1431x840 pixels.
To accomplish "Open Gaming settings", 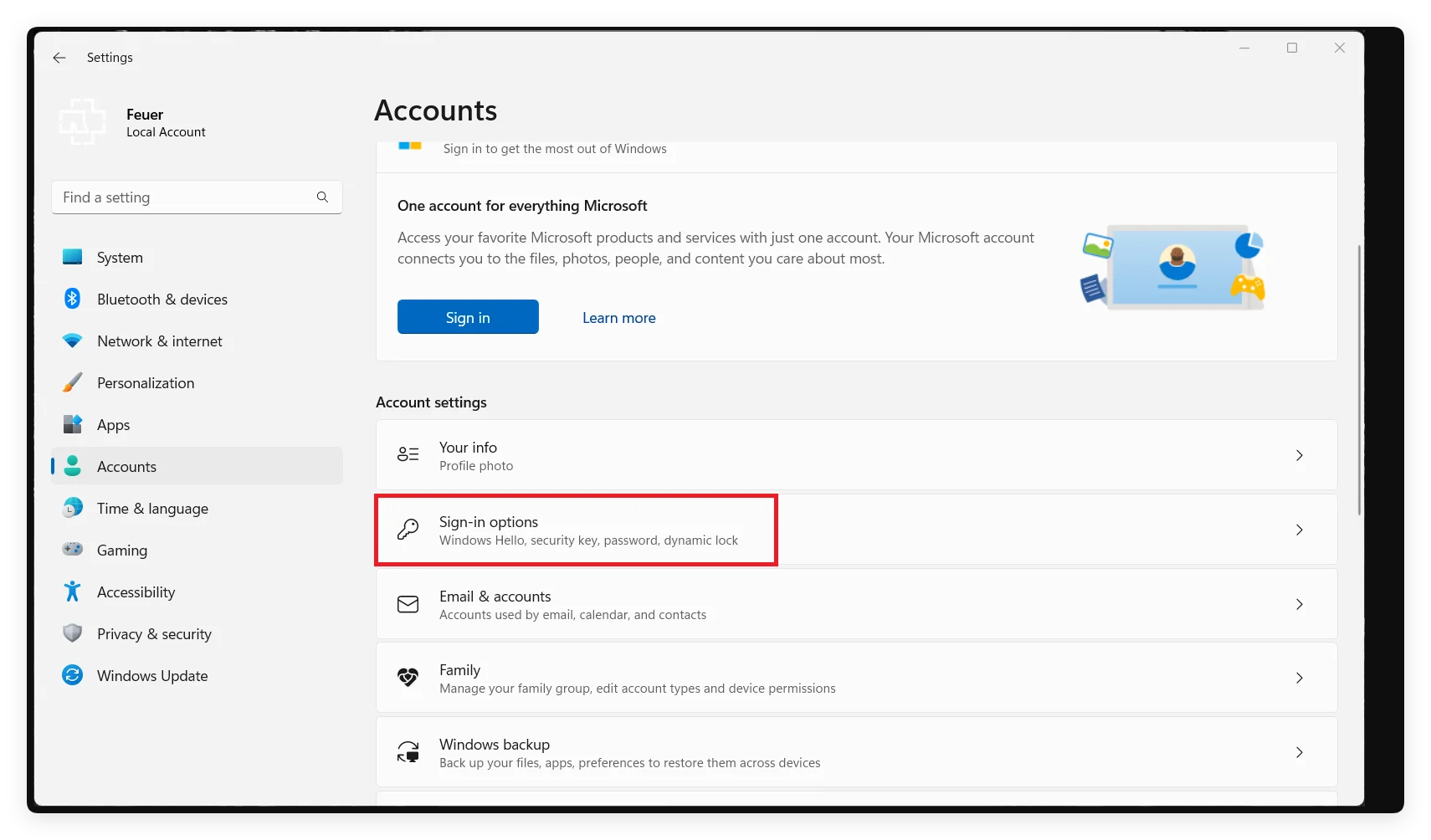I will [73, 550].
